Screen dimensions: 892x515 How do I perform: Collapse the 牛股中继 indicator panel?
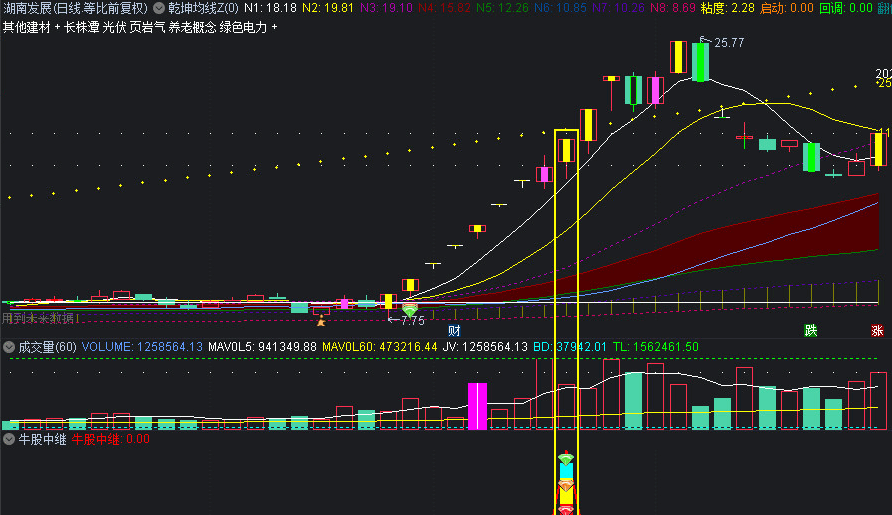click(9, 439)
